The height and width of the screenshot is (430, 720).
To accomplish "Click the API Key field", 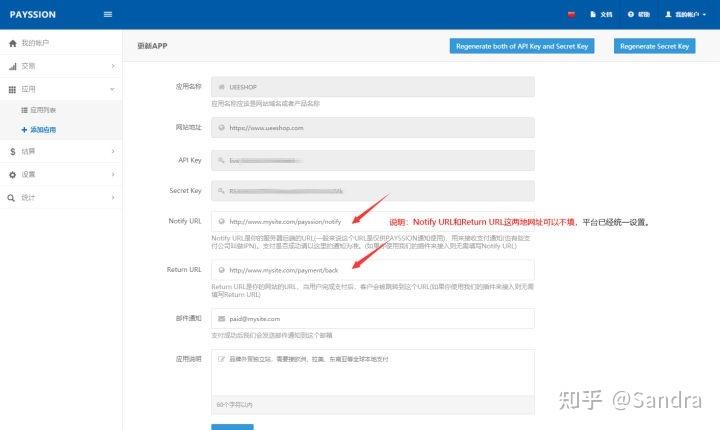I will [373, 160].
